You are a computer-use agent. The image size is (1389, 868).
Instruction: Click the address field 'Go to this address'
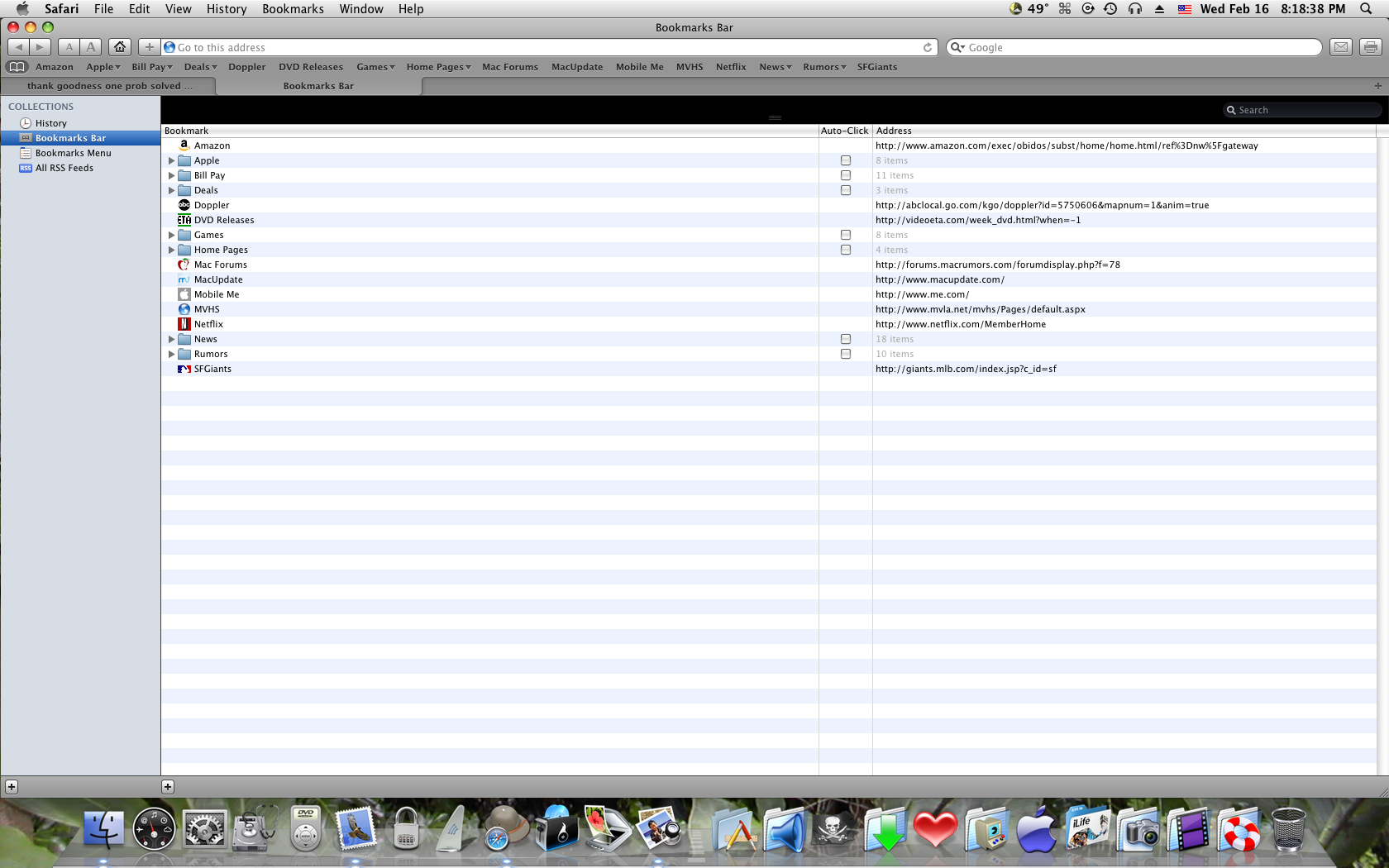pyautogui.click(x=549, y=47)
